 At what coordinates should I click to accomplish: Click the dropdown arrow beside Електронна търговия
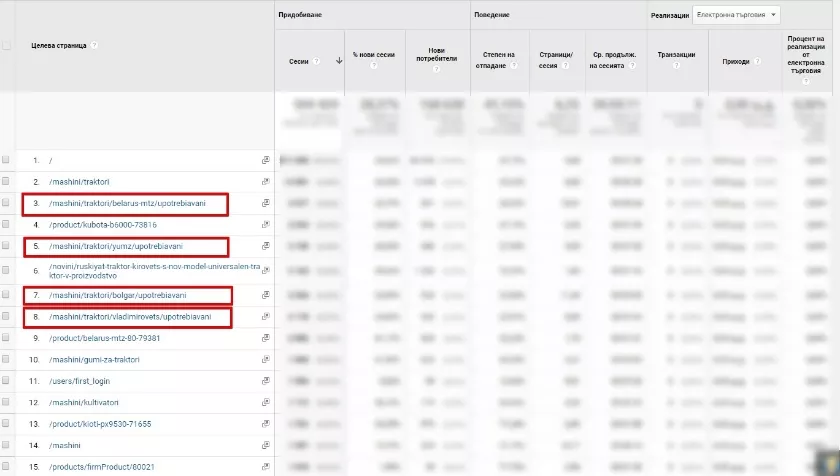tap(773, 15)
